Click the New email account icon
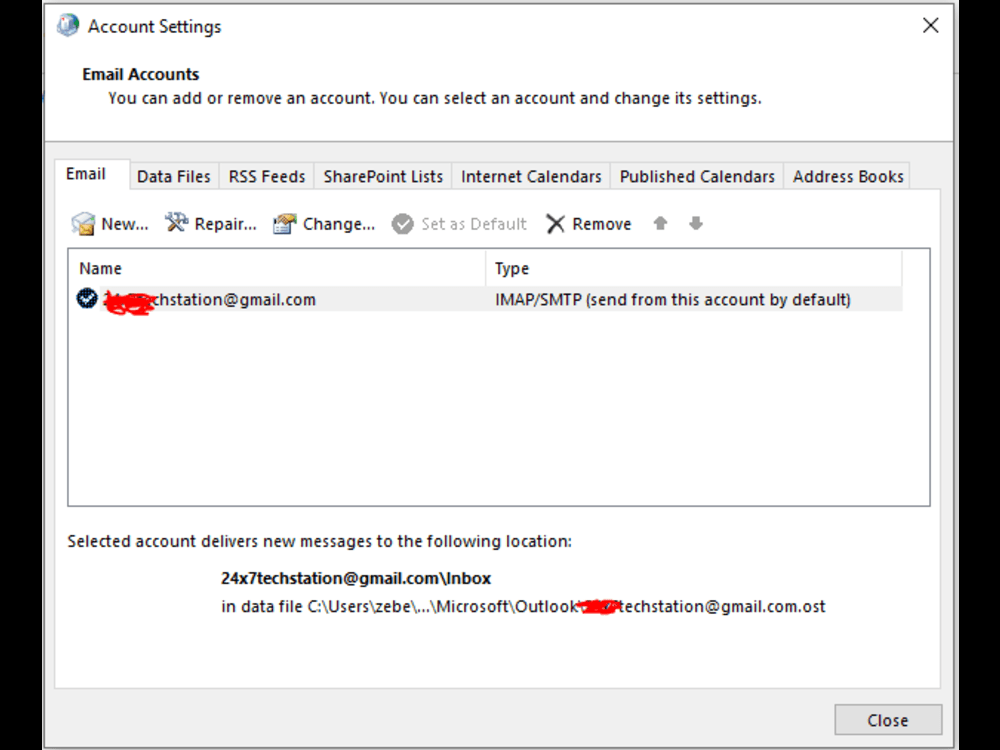Viewport: 1000px width, 750px height. [x=84, y=223]
